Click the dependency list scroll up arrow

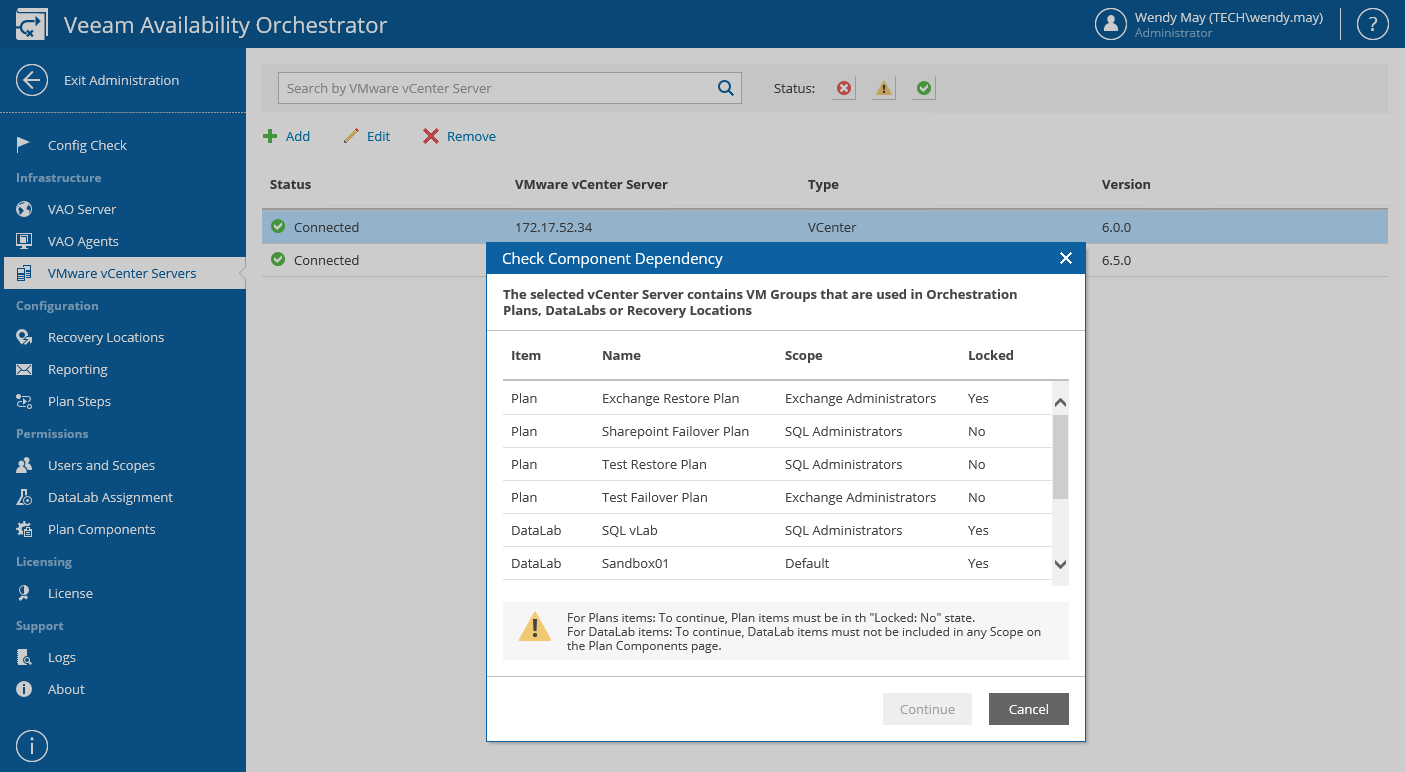1061,402
